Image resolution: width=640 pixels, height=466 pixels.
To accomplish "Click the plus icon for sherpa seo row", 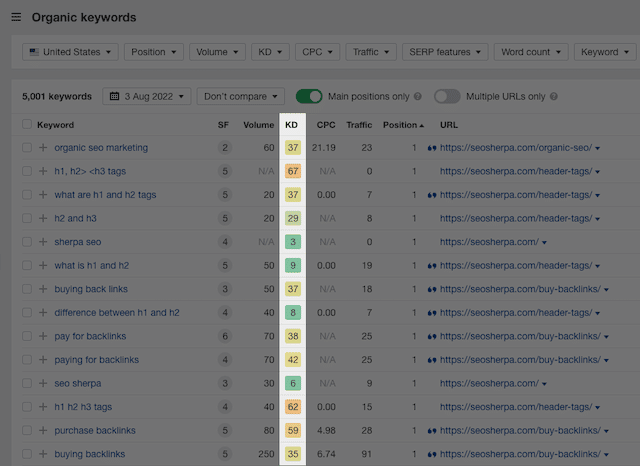I will pyautogui.click(x=43, y=242).
